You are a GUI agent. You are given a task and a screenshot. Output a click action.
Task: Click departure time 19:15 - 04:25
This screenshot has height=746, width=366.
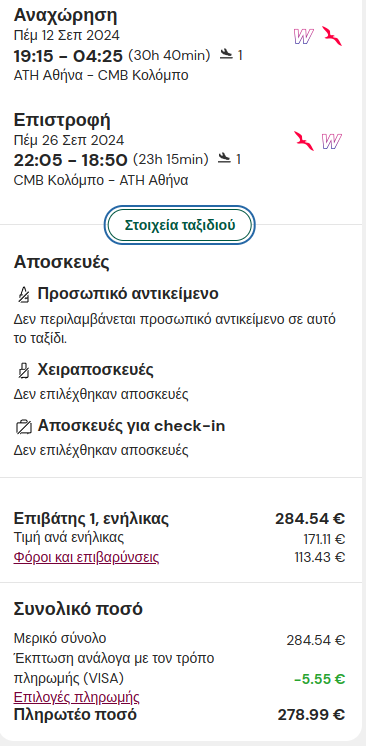coord(68,56)
